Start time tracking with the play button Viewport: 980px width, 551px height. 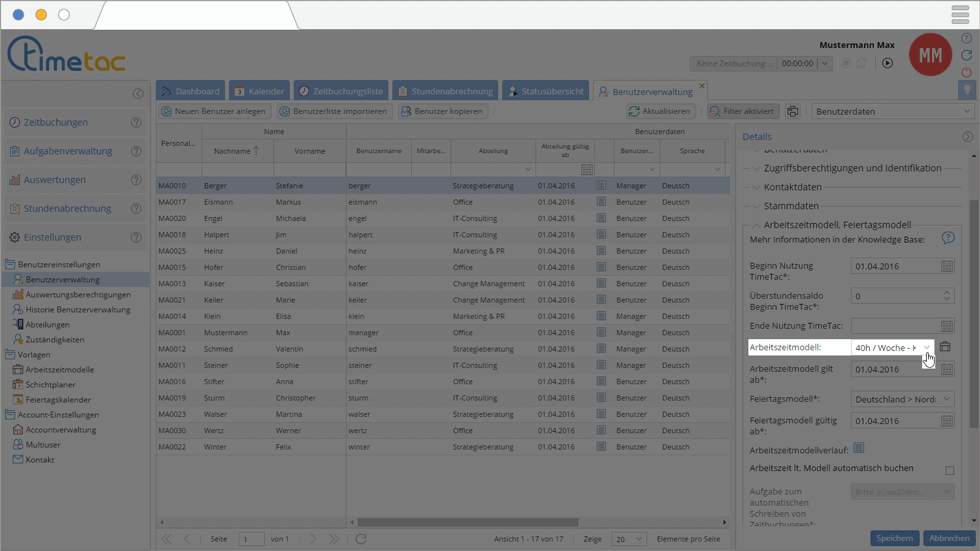click(x=887, y=63)
